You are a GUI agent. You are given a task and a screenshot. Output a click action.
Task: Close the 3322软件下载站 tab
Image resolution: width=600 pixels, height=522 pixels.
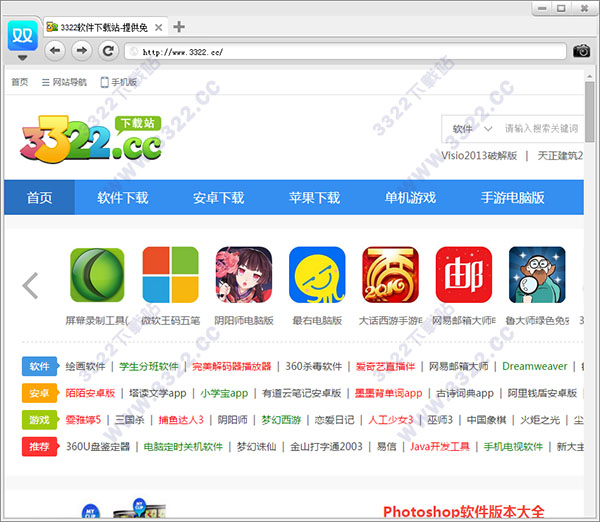coord(158,28)
